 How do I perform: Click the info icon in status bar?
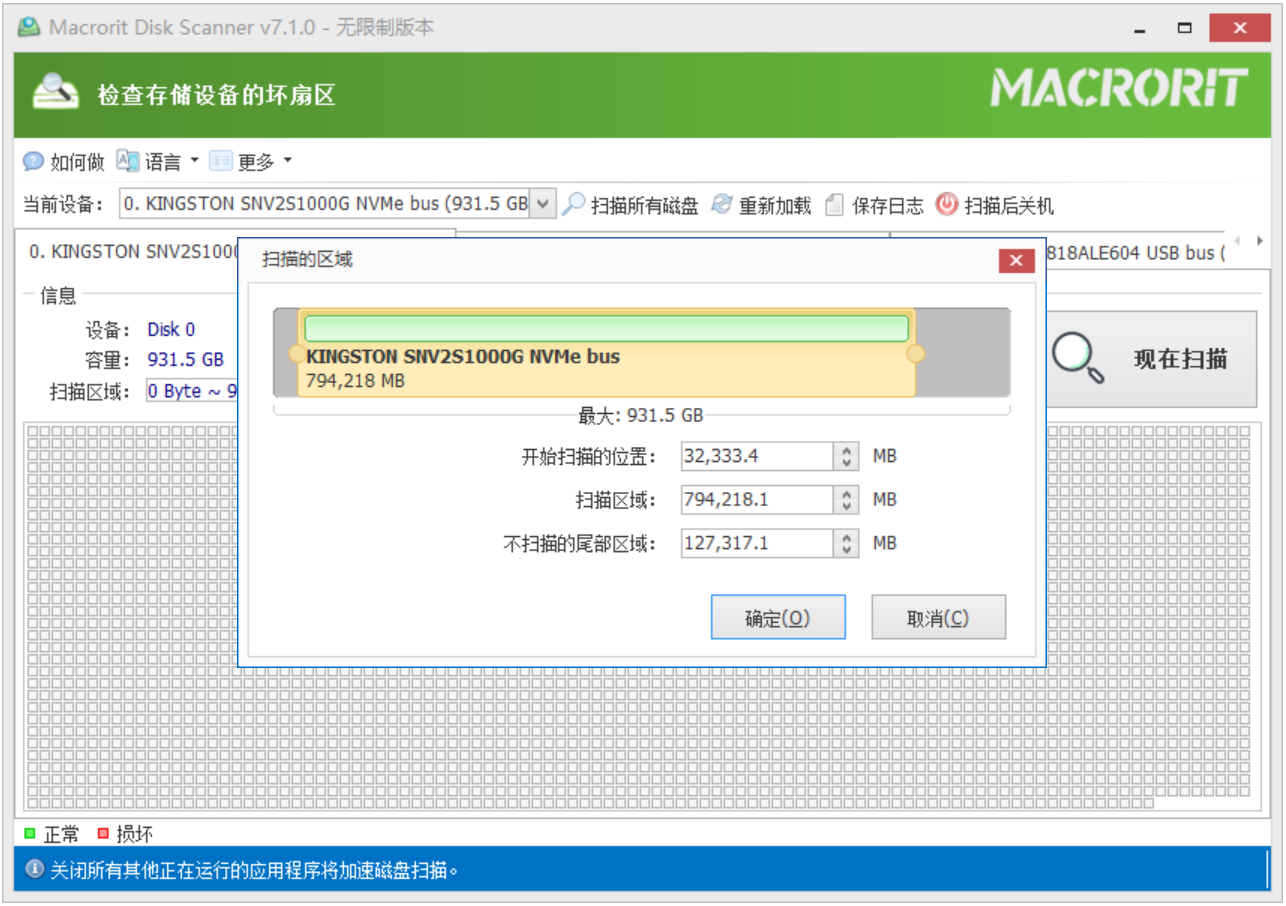(35, 869)
